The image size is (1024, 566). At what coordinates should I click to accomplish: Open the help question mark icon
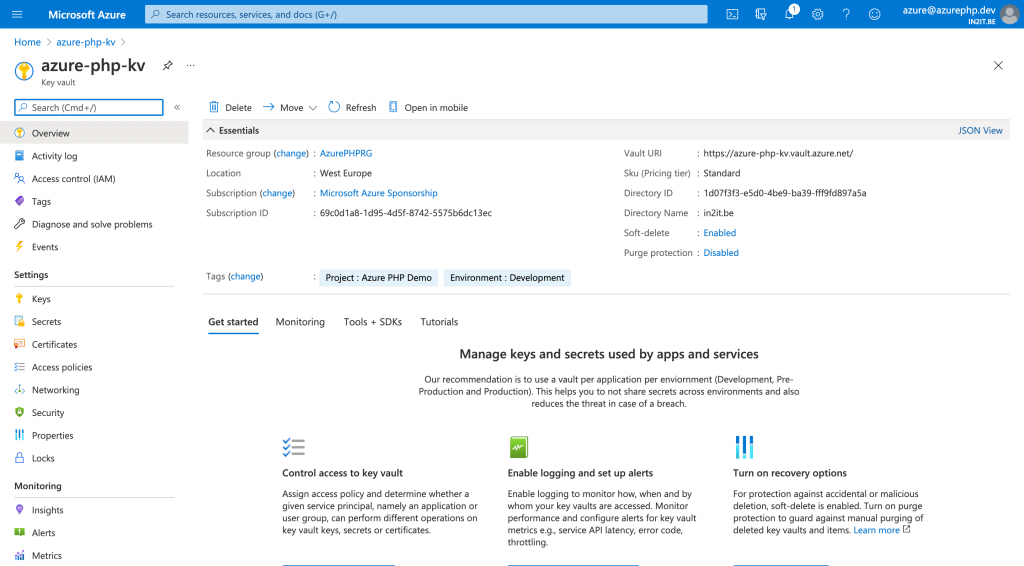pyautogui.click(x=846, y=14)
